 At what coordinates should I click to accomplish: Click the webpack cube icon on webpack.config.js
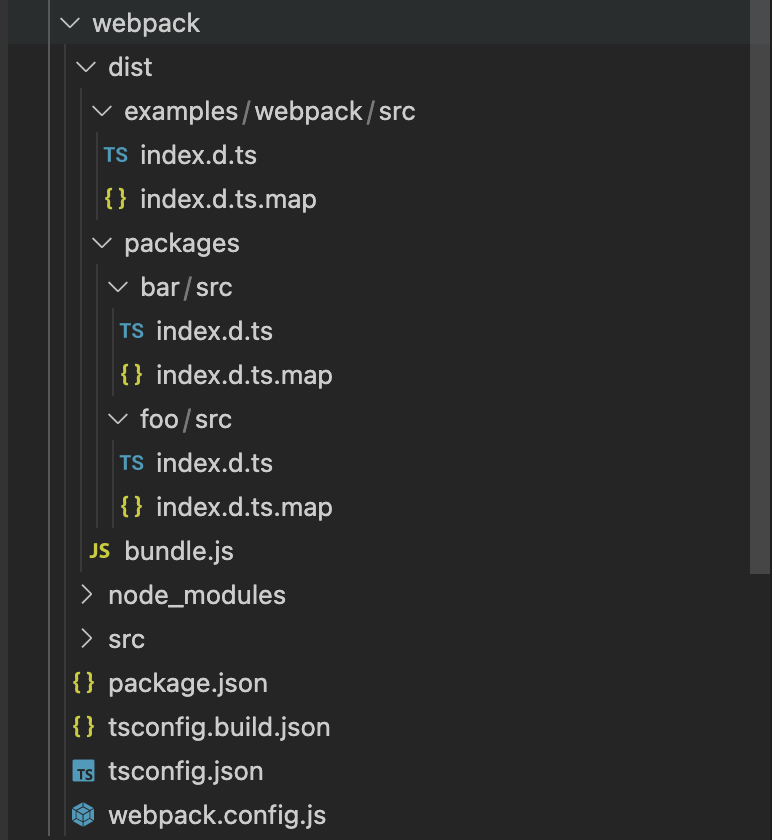[84, 815]
